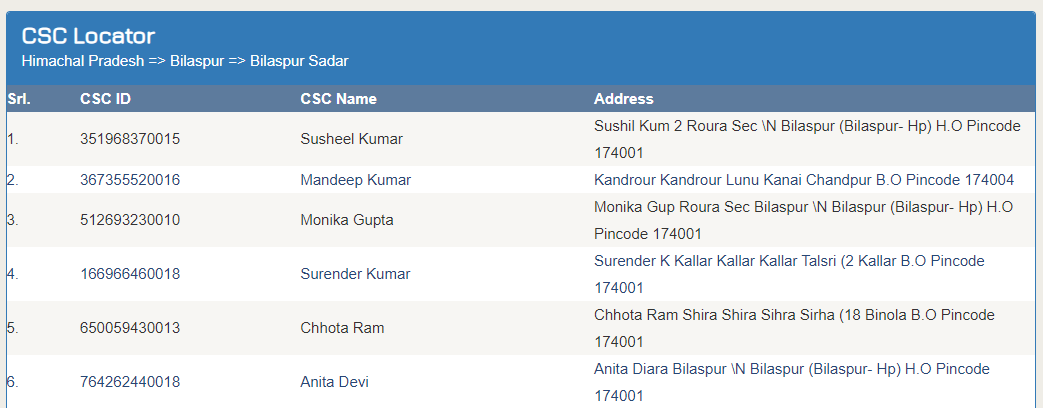Select the Chhota Ram CSC name
The height and width of the screenshot is (408, 1043).
(342, 329)
